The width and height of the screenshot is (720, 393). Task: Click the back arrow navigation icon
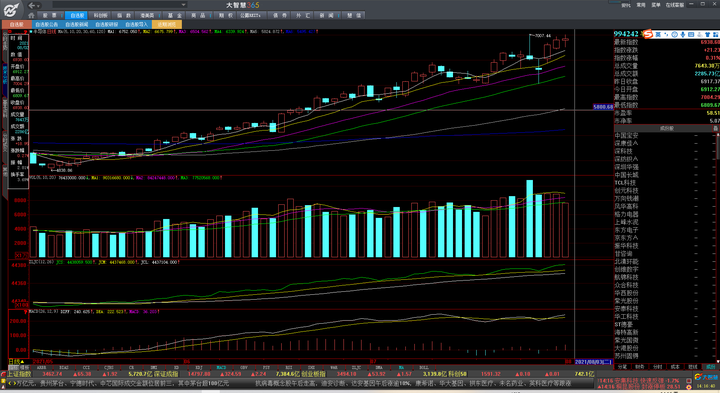point(32,5)
